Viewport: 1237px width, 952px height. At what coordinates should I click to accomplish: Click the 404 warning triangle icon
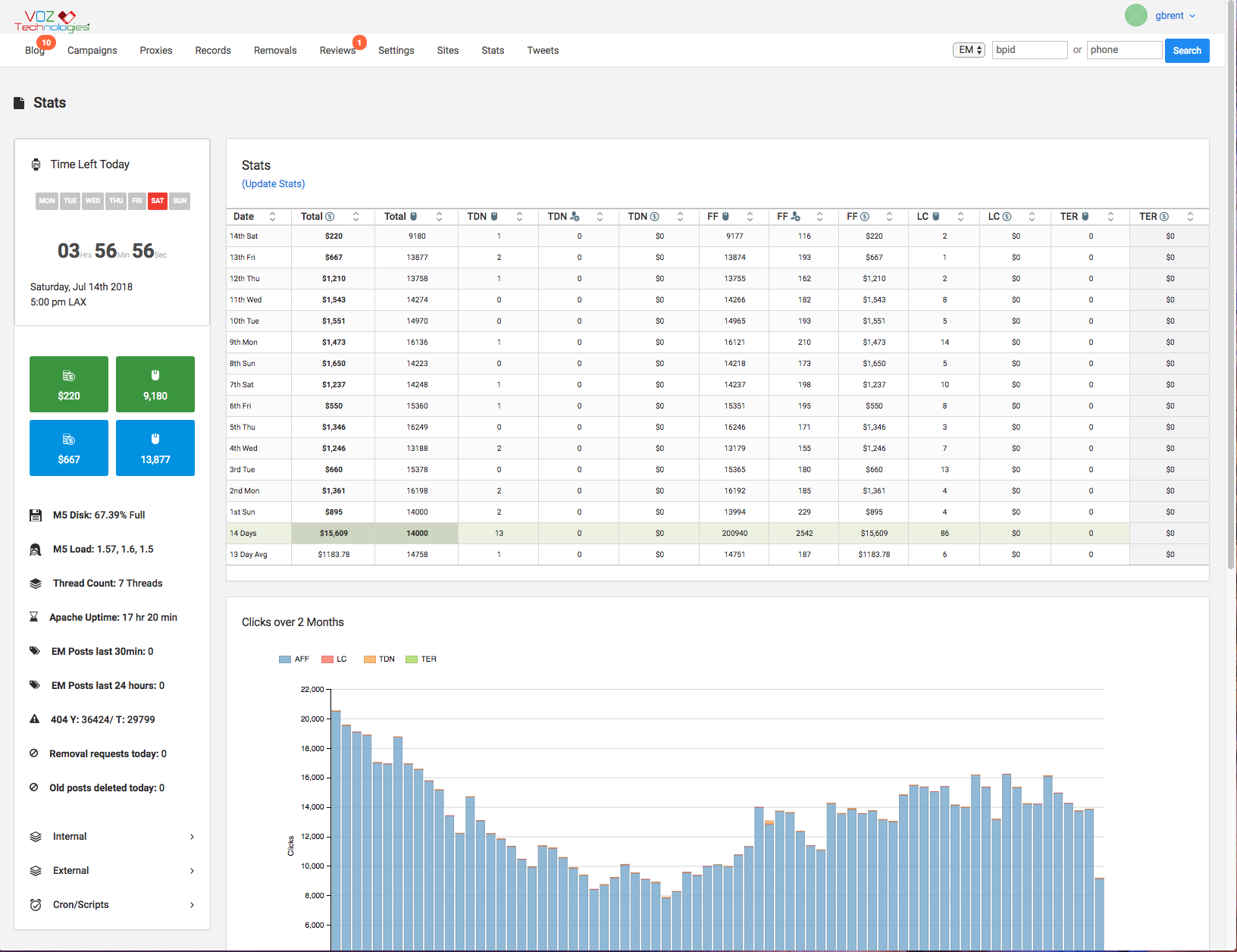(x=34, y=719)
